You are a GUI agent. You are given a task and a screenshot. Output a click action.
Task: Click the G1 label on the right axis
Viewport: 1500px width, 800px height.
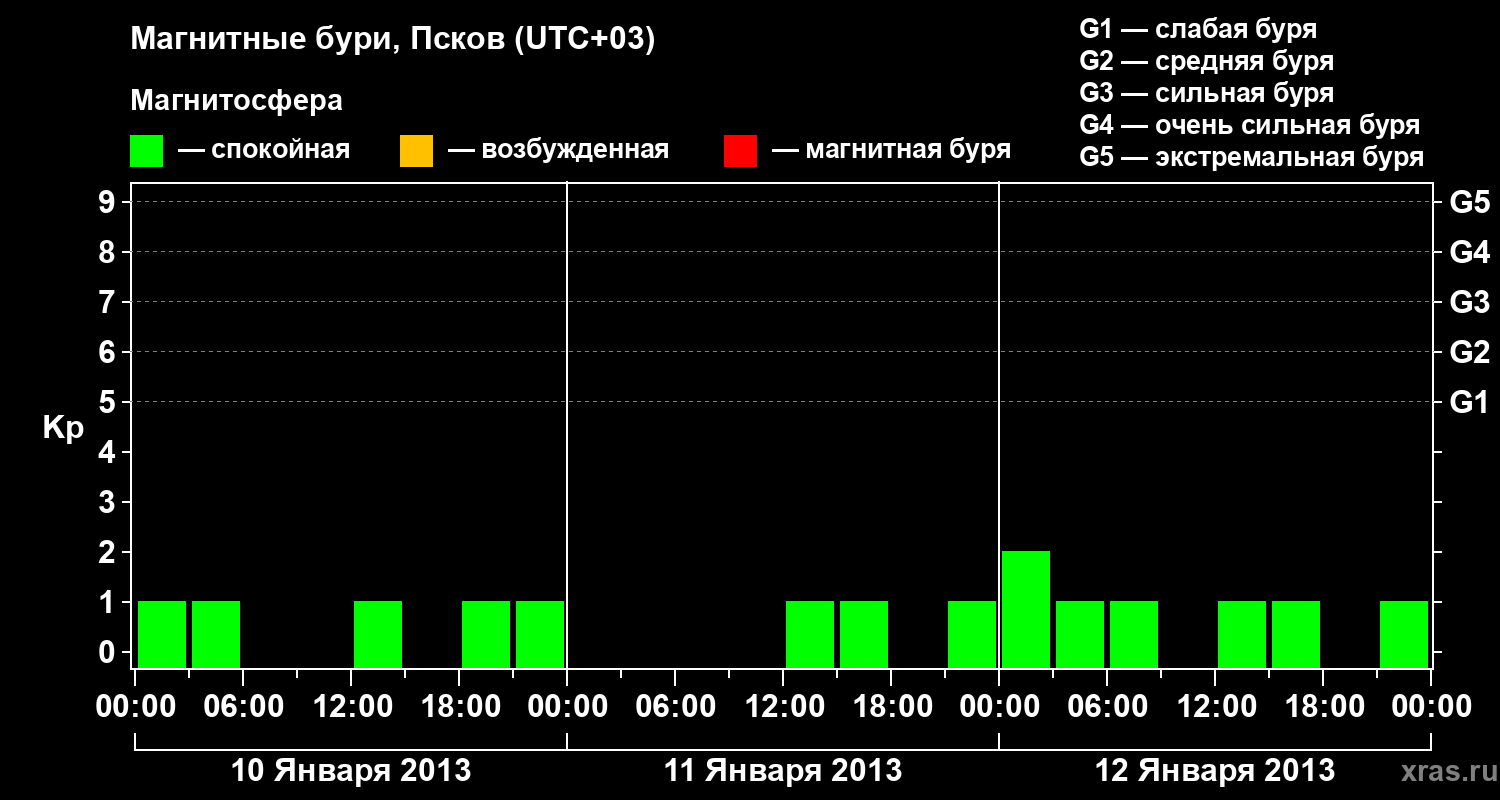(x=1469, y=402)
